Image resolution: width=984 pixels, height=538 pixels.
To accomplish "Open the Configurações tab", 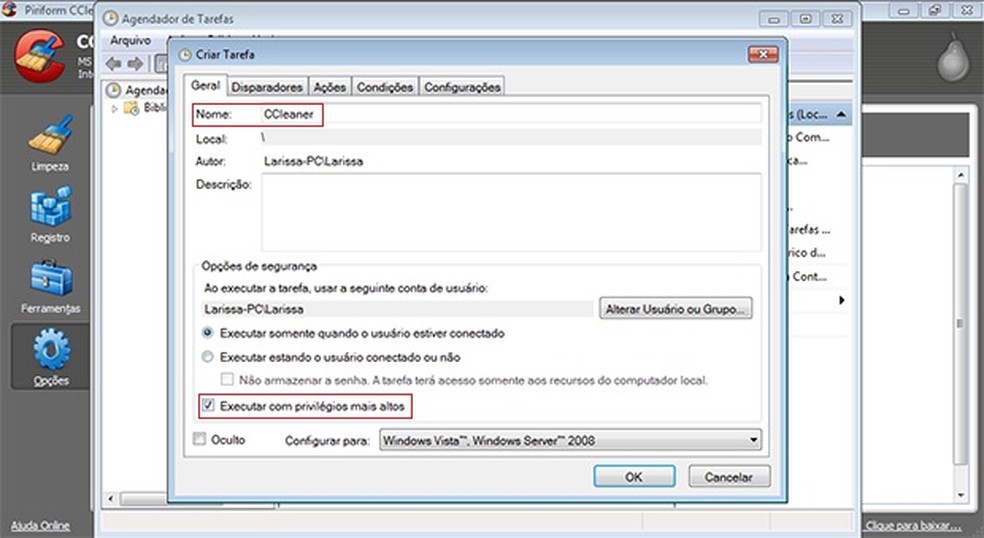I will 462,87.
